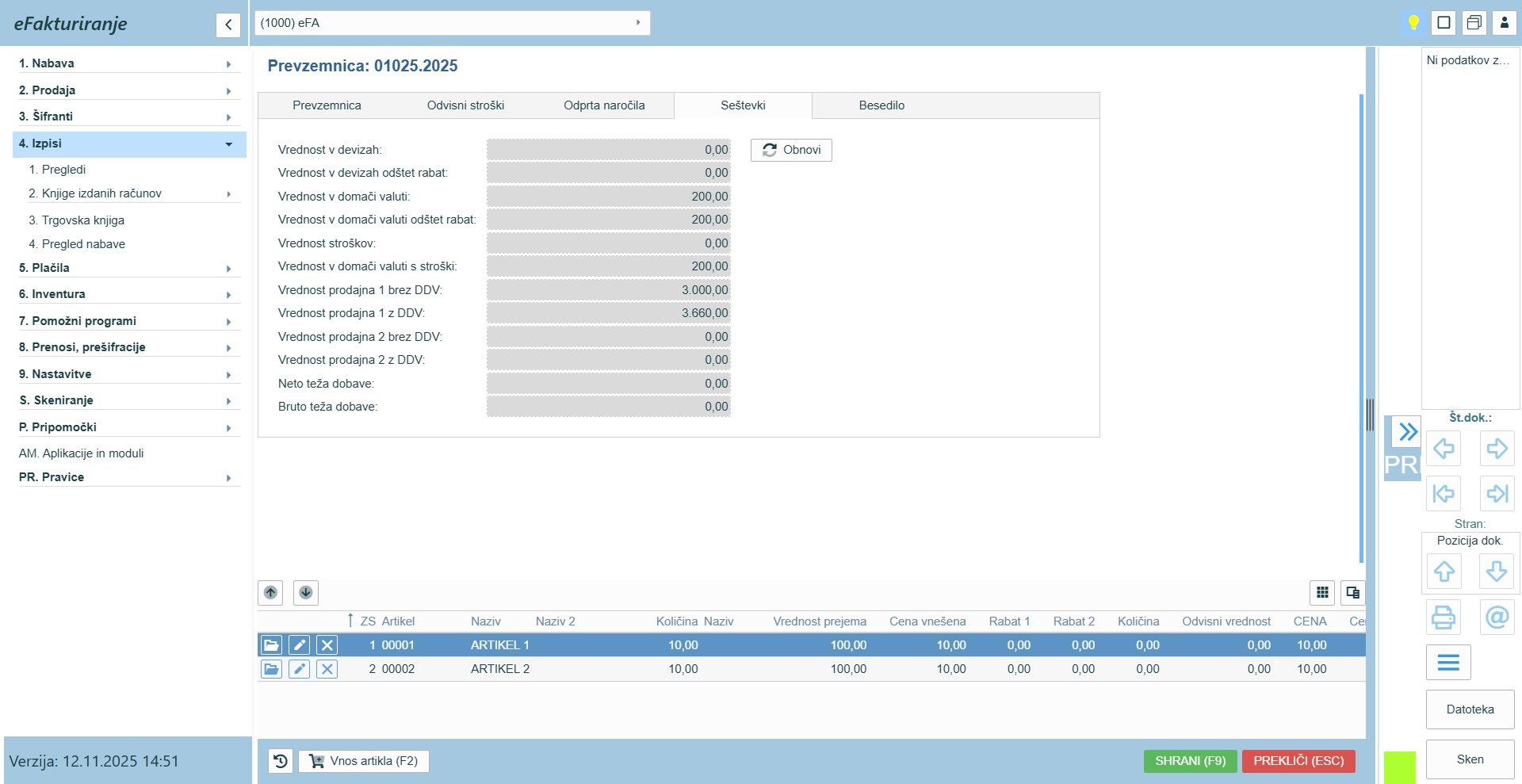Open the ARTIKEL 1 row folder icon

tap(271, 645)
